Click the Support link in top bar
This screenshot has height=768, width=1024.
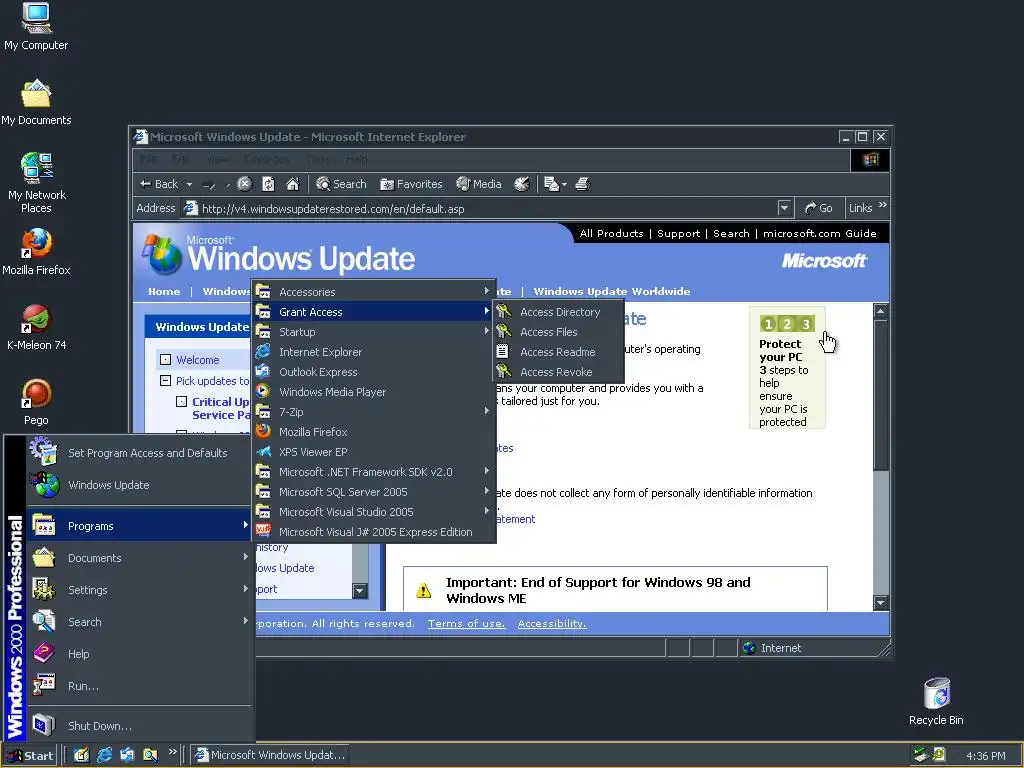coord(678,233)
